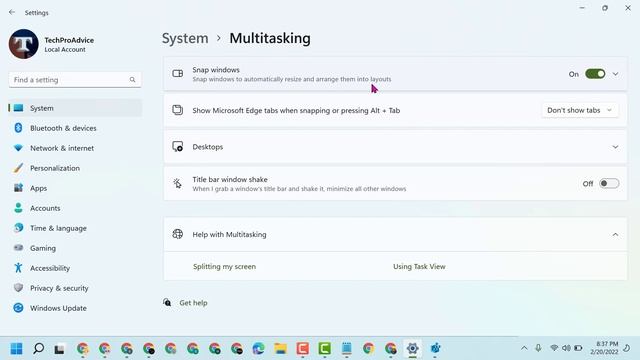Switch to the Settings gear taskbar icon
The height and width of the screenshot is (360, 640).
[x=413, y=349]
